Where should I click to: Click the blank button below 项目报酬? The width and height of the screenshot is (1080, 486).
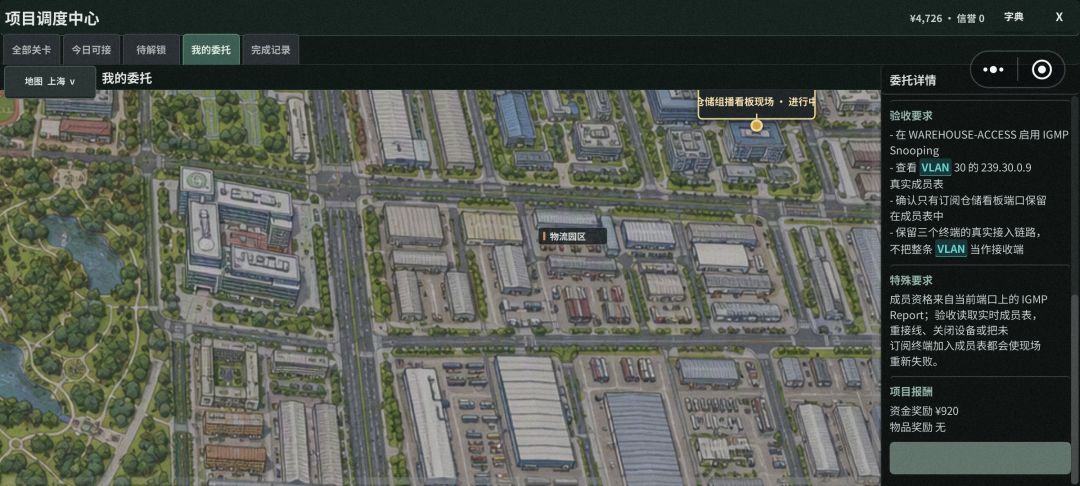(979, 458)
